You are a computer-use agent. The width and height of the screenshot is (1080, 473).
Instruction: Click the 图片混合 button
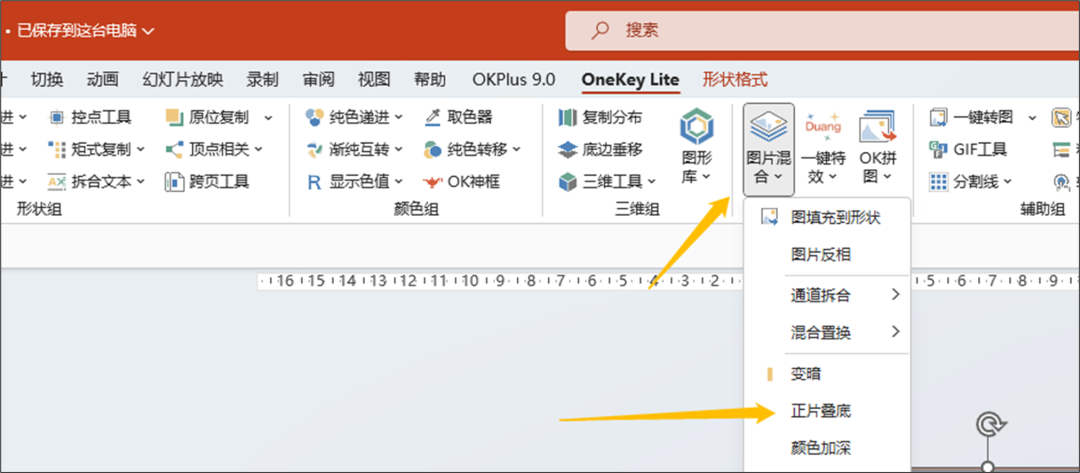pos(769,149)
